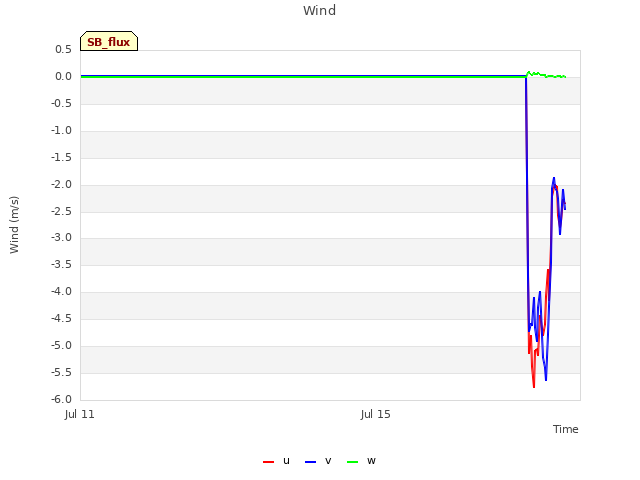Click the y-axis title Wind (m/s)
The height and width of the screenshot is (480, 640).
(14, 225)
